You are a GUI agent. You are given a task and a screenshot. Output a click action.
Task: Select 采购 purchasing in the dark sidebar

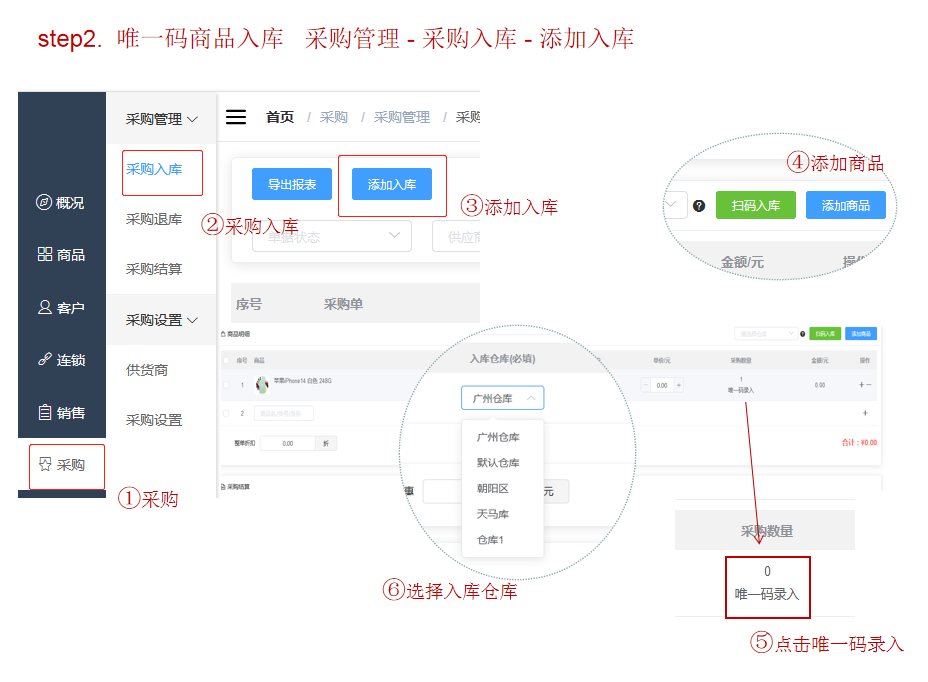[x=62, y=465]
